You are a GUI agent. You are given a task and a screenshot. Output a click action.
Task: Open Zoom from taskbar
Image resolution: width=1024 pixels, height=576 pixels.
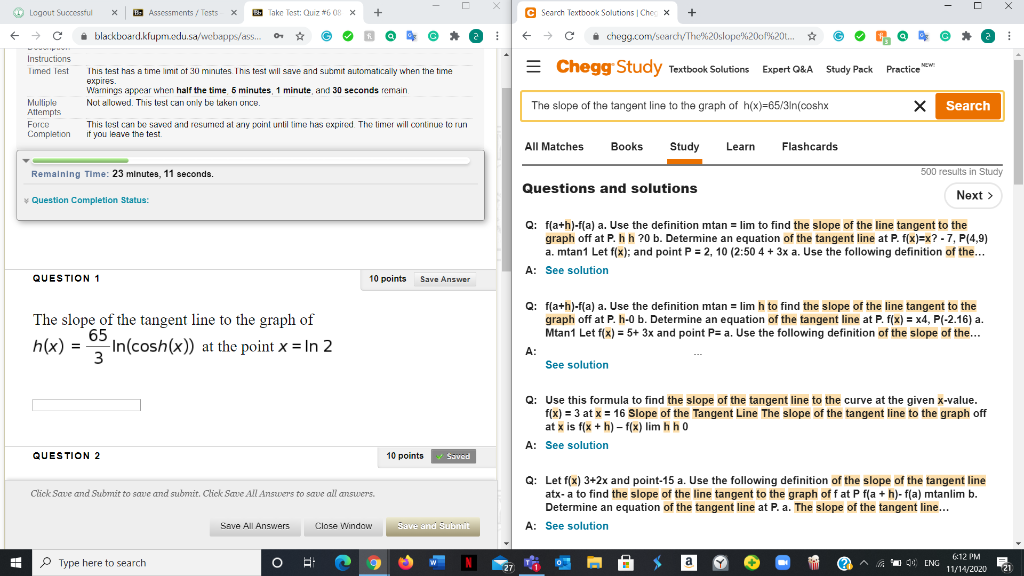click(782, 562)
